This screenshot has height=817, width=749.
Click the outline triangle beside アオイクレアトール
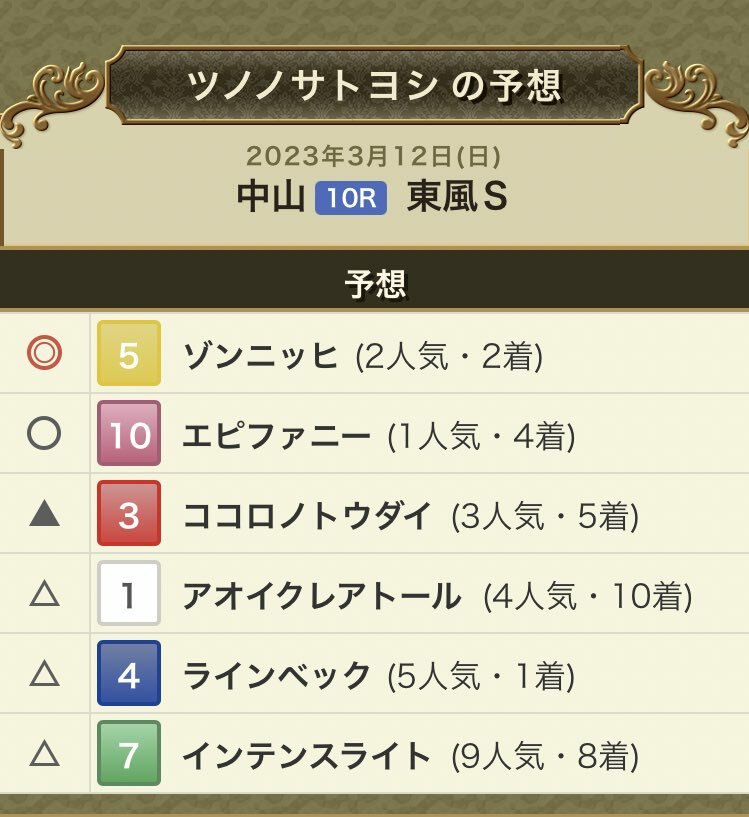pyautogui.click(x=44, y=593)
